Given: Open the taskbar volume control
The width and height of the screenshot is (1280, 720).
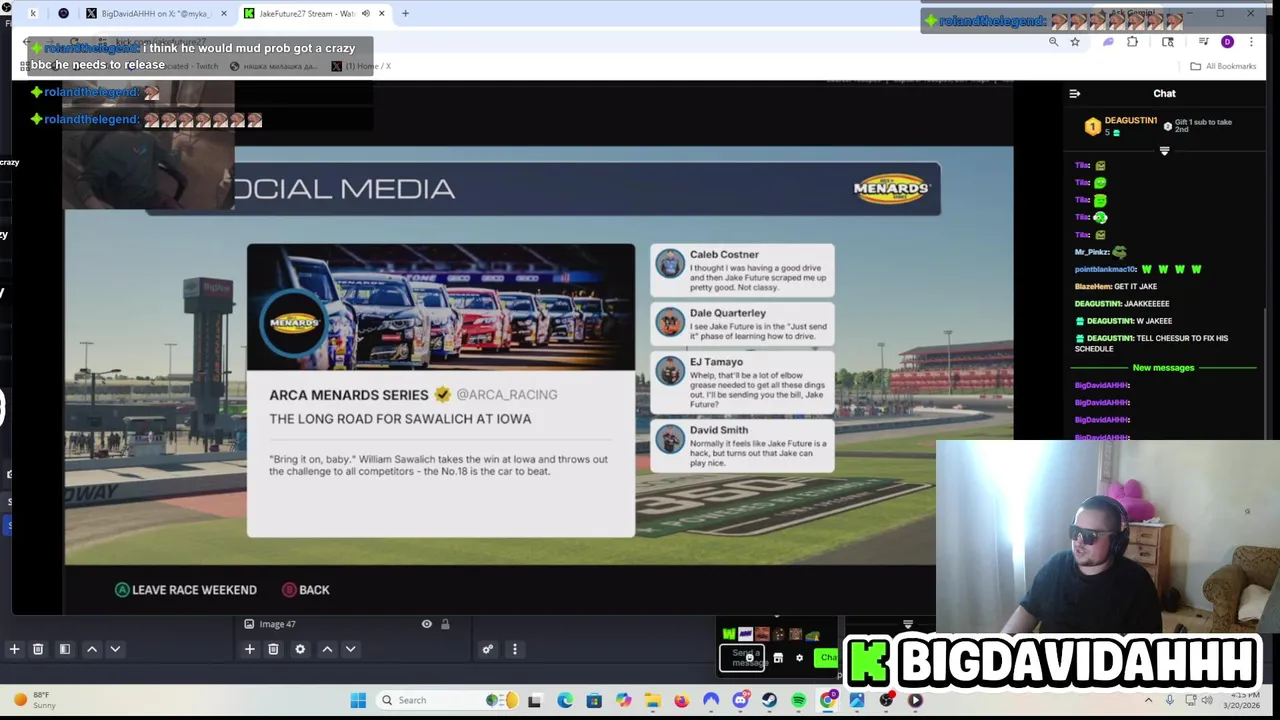Looking at the screenshot, I should [1207, 700].
